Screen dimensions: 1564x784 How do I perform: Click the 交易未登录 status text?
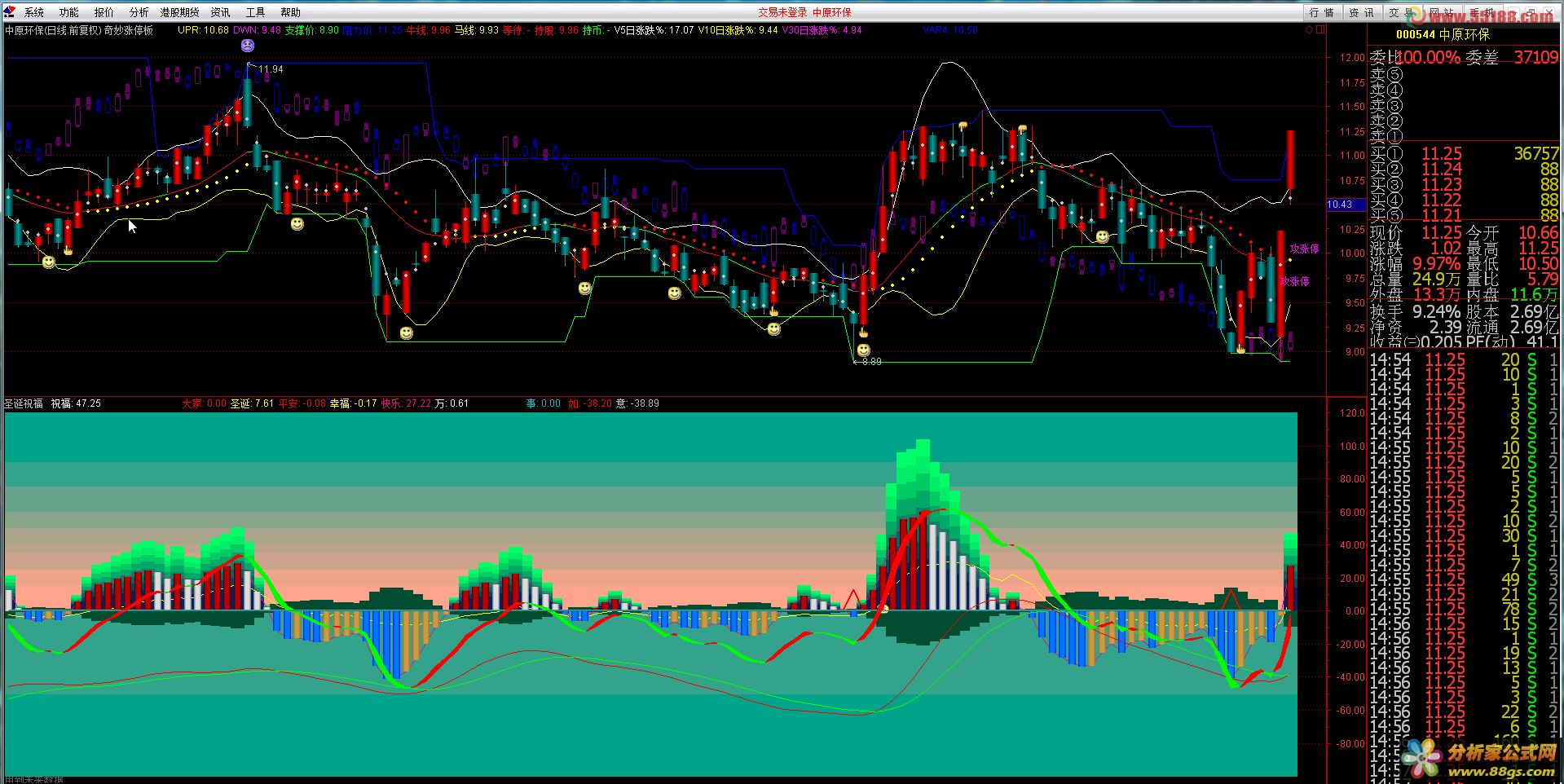click(782, 12)
